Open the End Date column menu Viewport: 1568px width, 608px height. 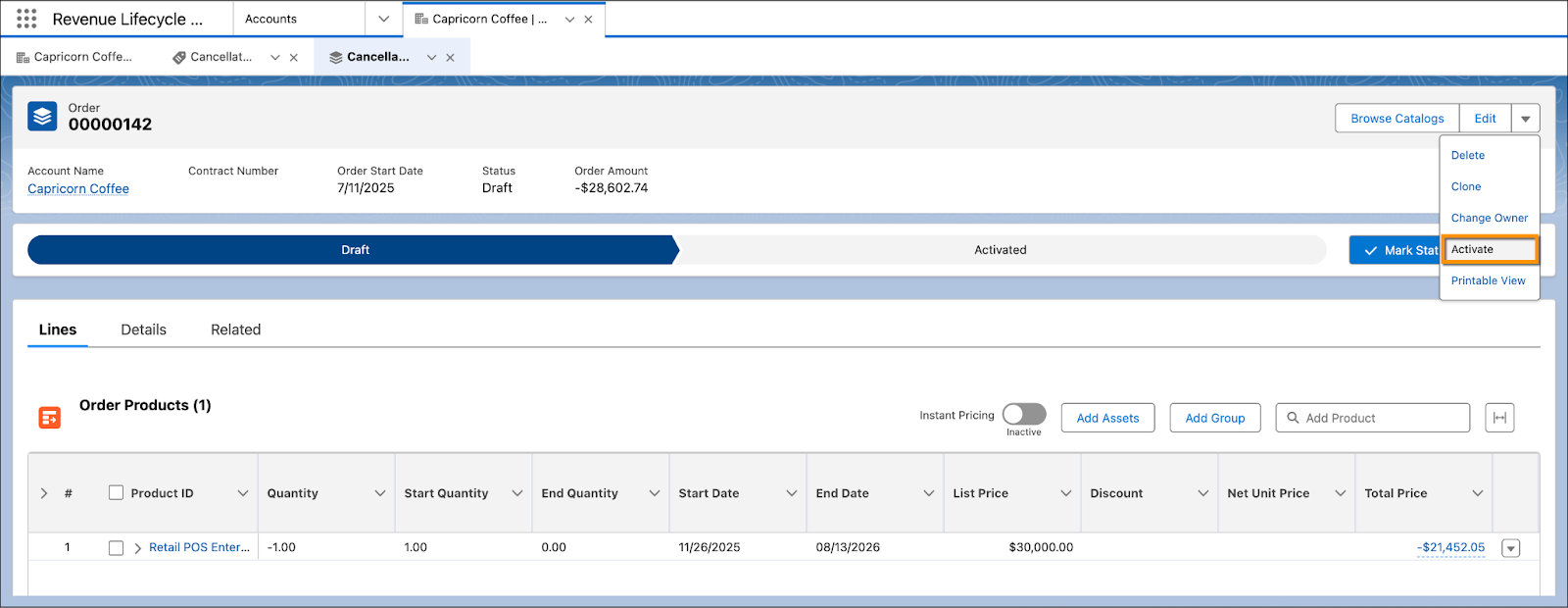click(x=929, y=493)
